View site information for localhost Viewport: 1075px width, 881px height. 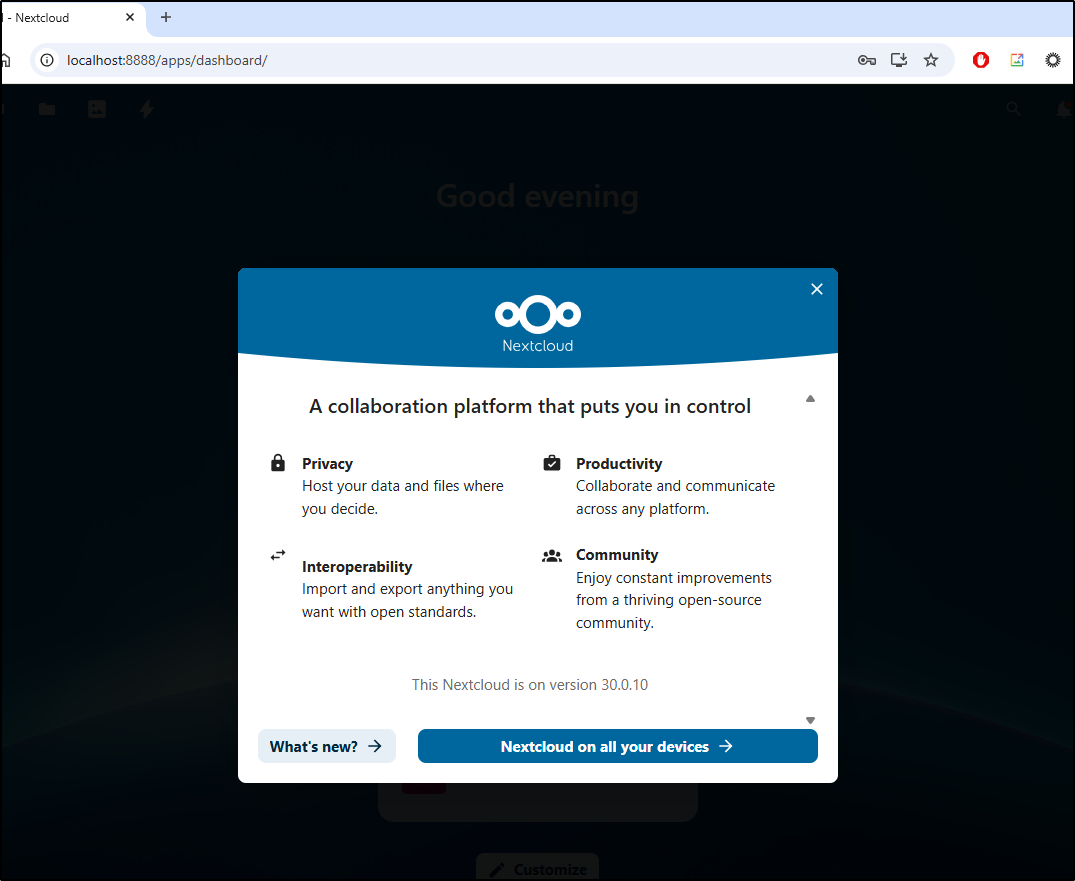(47, 60)
